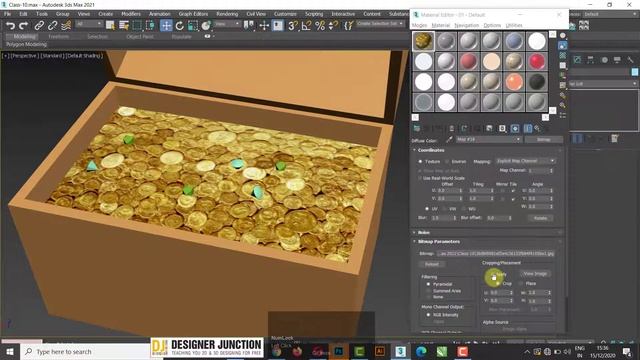The image size is (640, 360).
Task: Click the Redo arrow in the main toolbar
Action: 24,26
